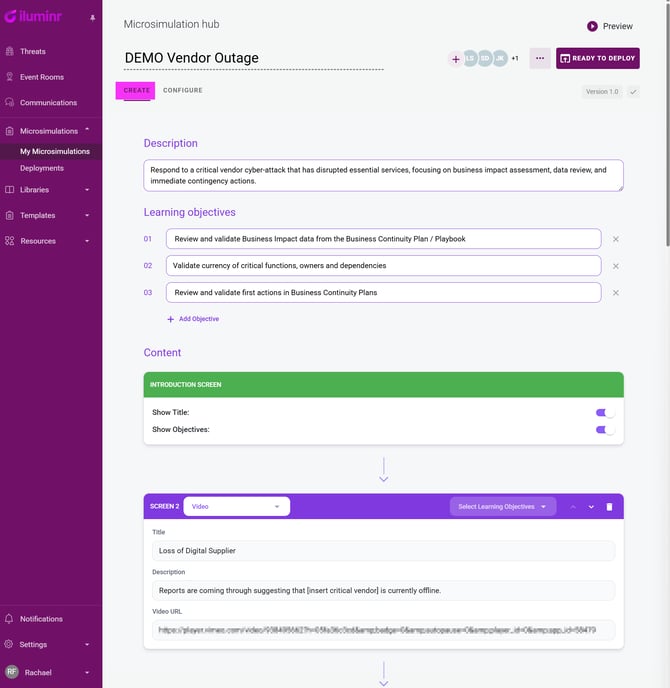Switch to the Configure tab
Image resolution: width=670 pixels, height=688 pixels.
click(183, 91)
